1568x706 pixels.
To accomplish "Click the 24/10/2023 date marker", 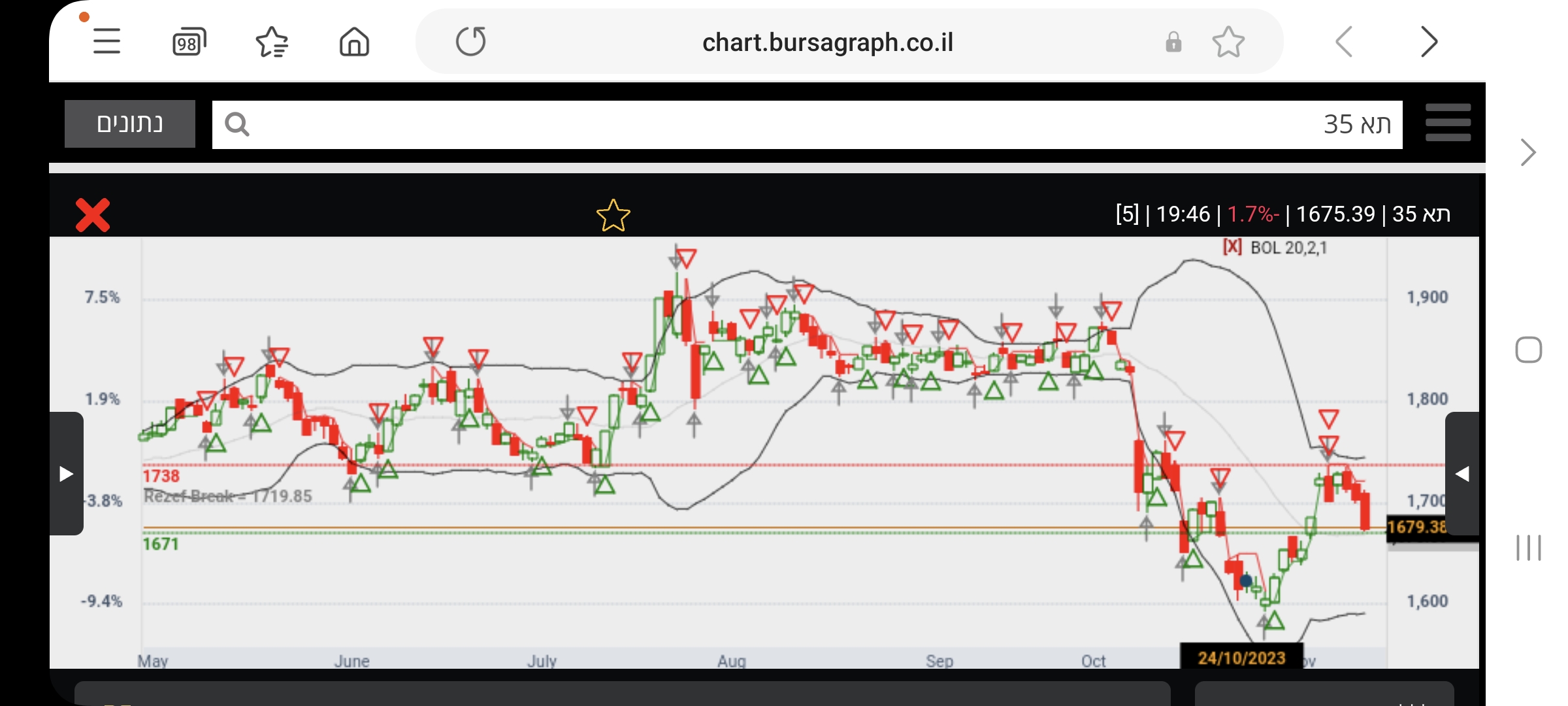I will 1241,657.
